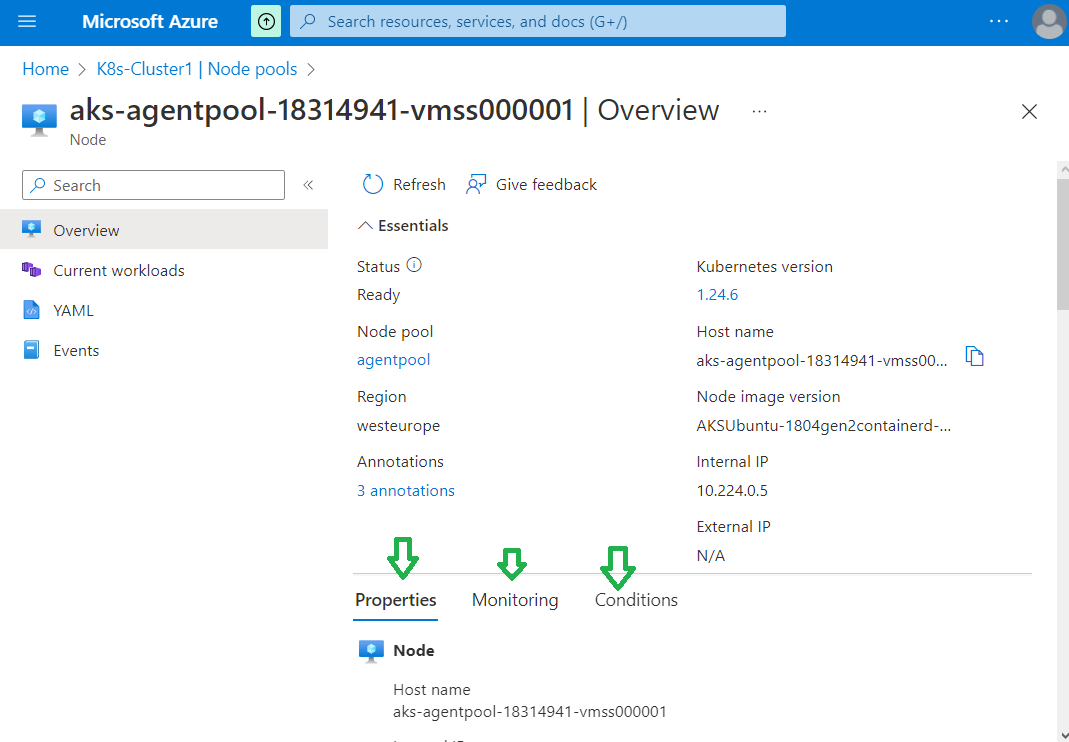Image resolution: width=1069 pixels, height=742 pixels.
Task: Click the Give feedback icon
Action: (476, 184)
